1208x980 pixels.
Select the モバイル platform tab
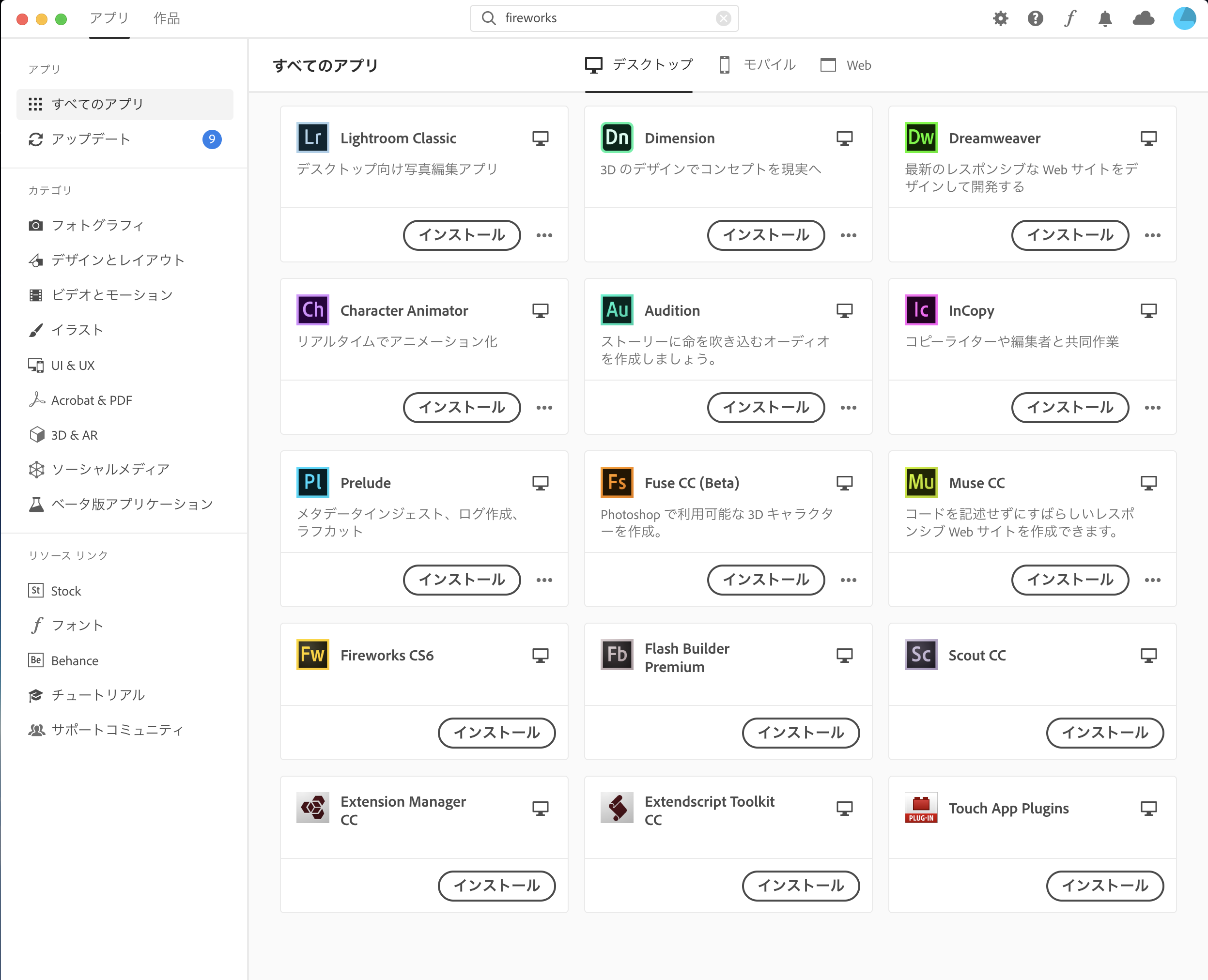pos(757,65)
